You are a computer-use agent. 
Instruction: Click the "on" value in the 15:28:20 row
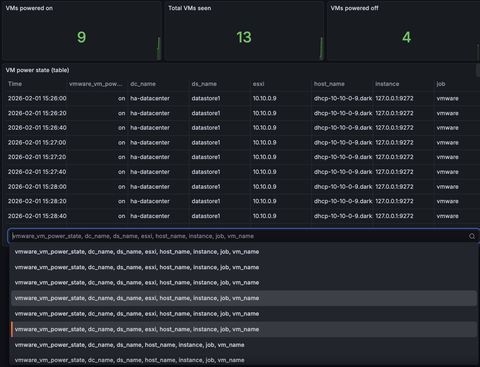click(122, 201)
